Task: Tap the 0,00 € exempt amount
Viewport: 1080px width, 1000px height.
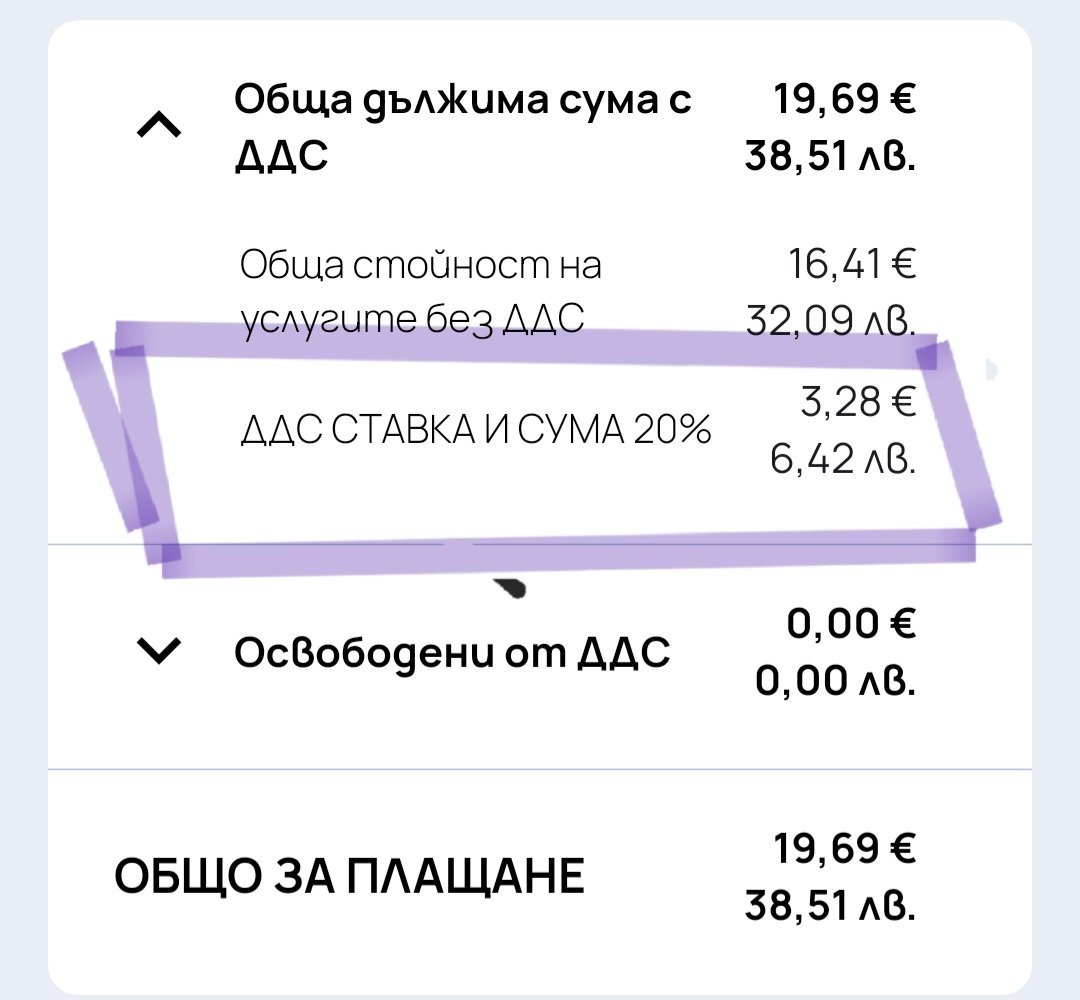Action: click(851, 624)
